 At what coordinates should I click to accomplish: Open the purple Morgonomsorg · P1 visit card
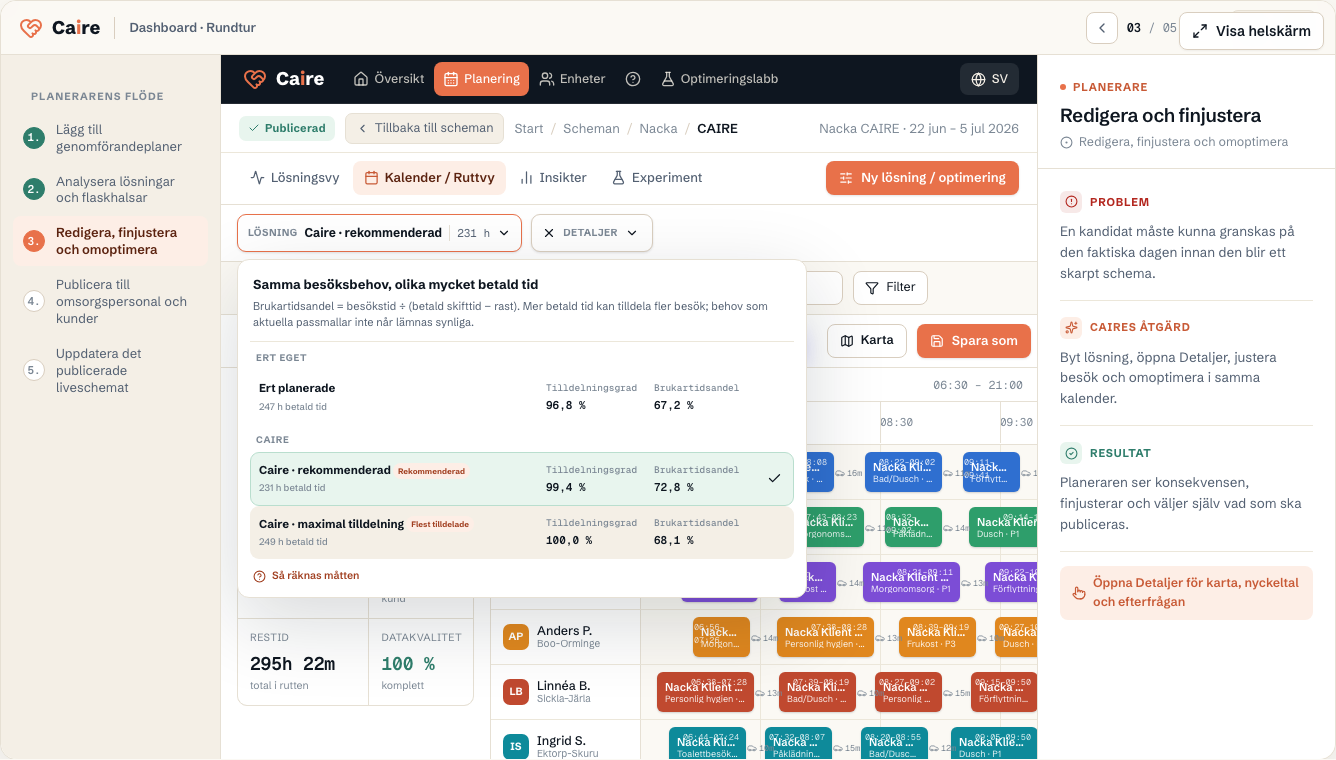pos(911,582)
